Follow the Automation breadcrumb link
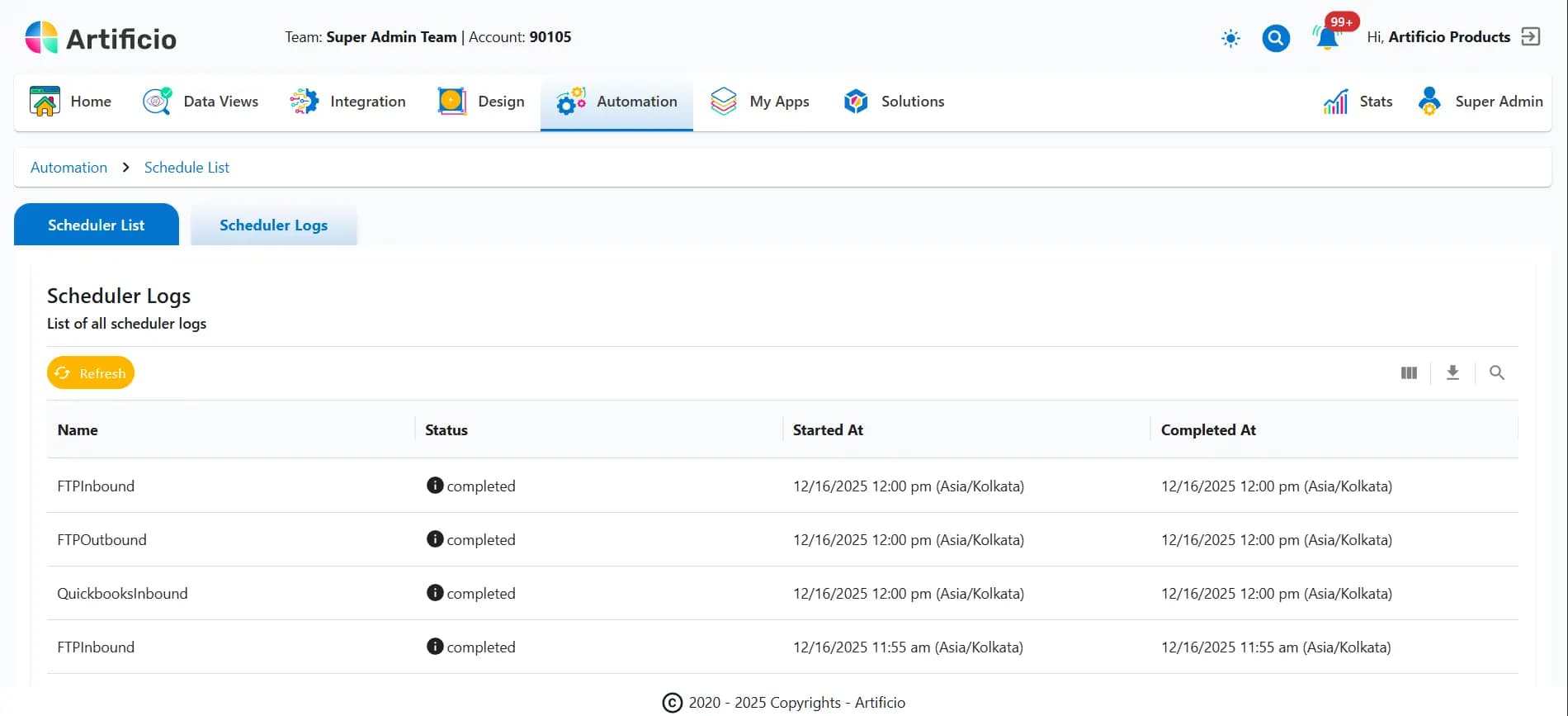Screen dimensions: 1568x716 [68, 168]
